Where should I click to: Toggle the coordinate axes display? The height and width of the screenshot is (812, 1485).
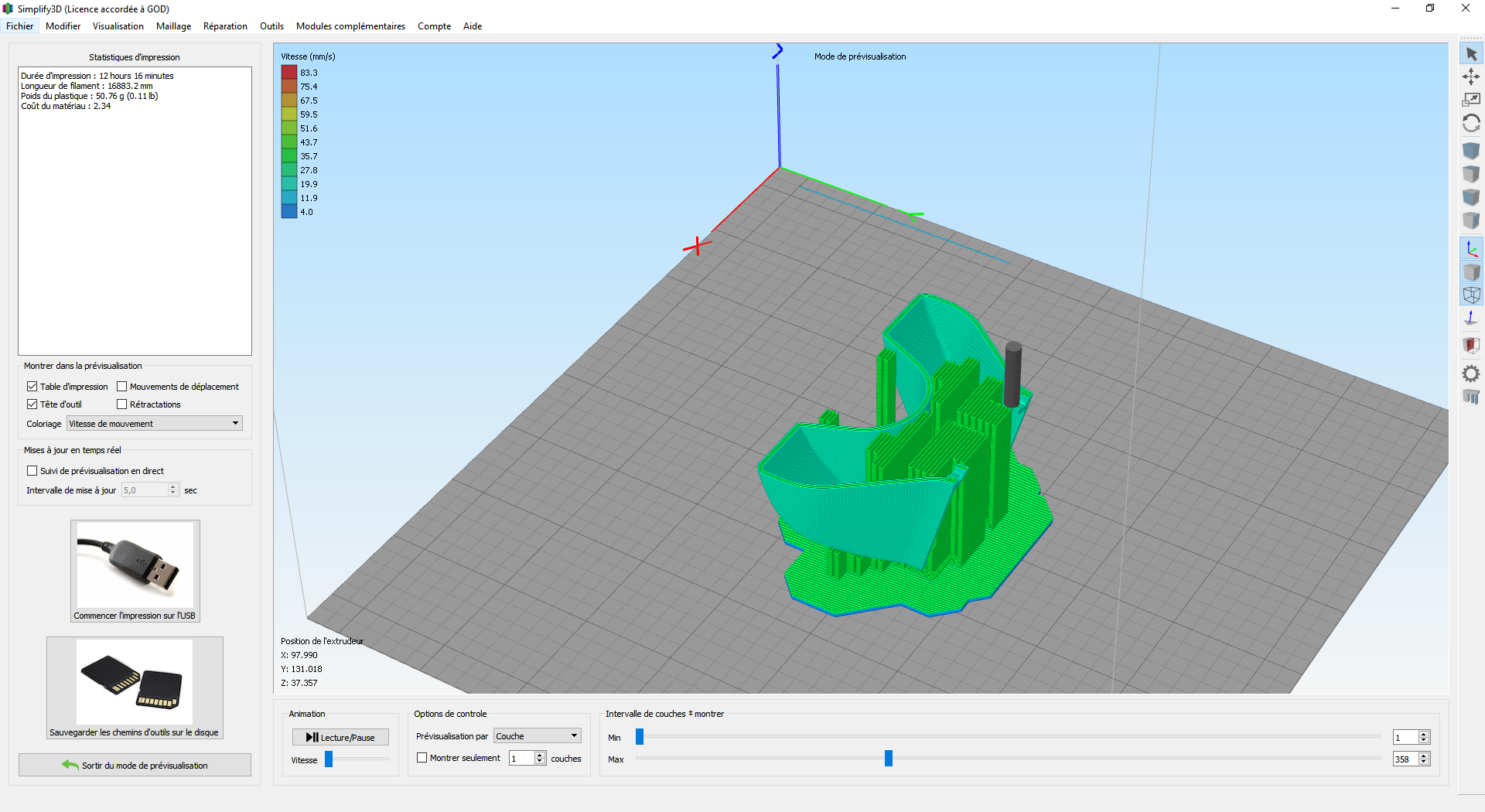(1471, 249)
